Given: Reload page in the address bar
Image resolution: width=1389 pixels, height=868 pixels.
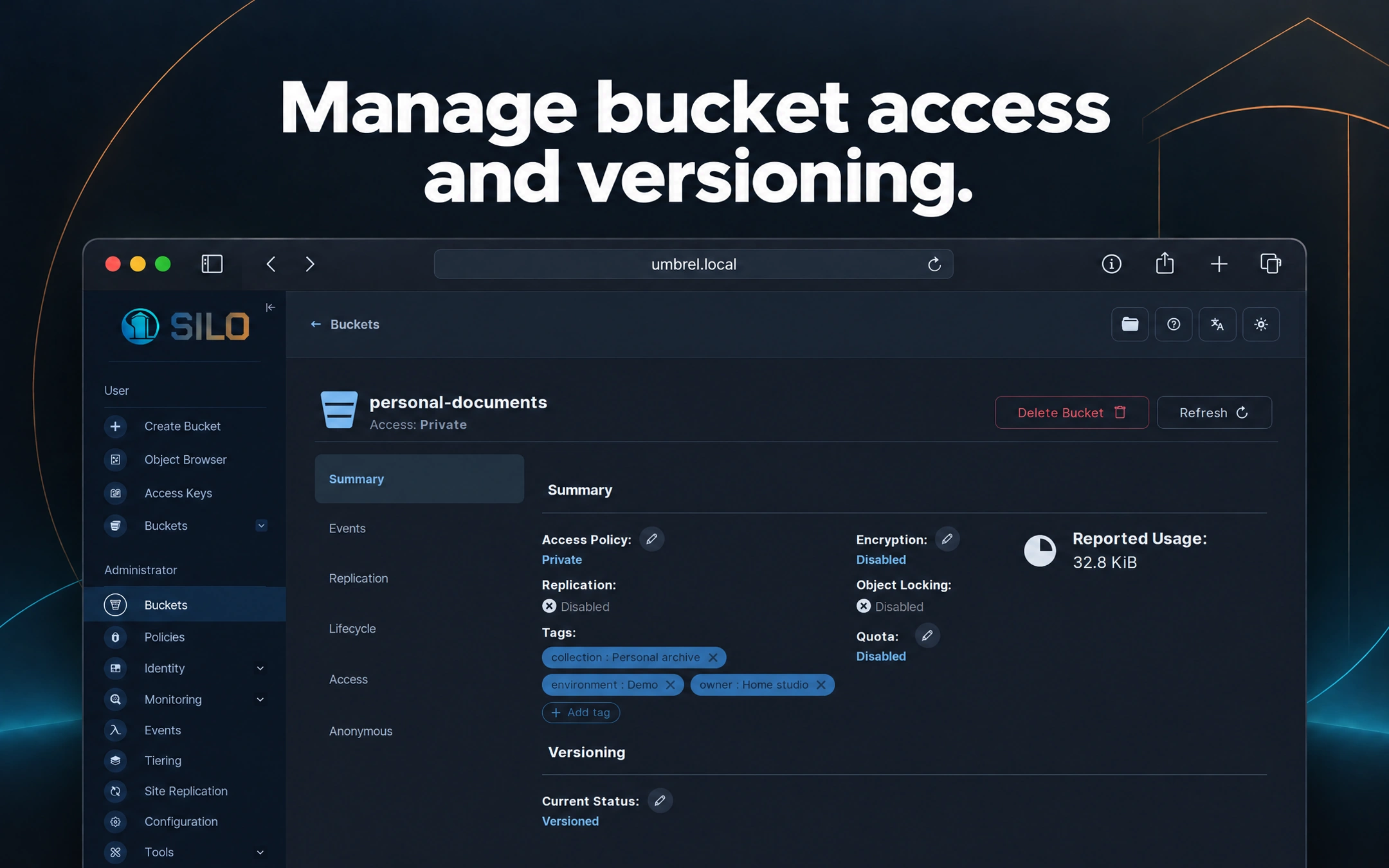Looking at the screenshot, I should point(934,264).
